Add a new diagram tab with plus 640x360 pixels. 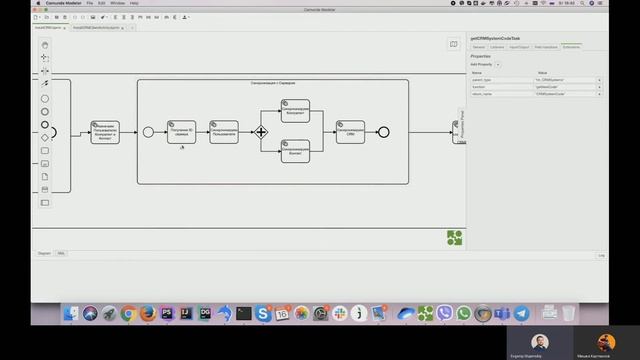[131, 28]
